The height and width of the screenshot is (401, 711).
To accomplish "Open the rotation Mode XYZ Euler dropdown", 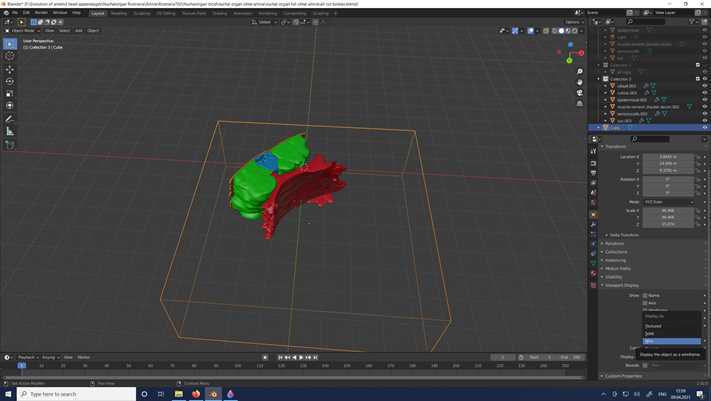I will pyautogui.click(x=669, y=202).
